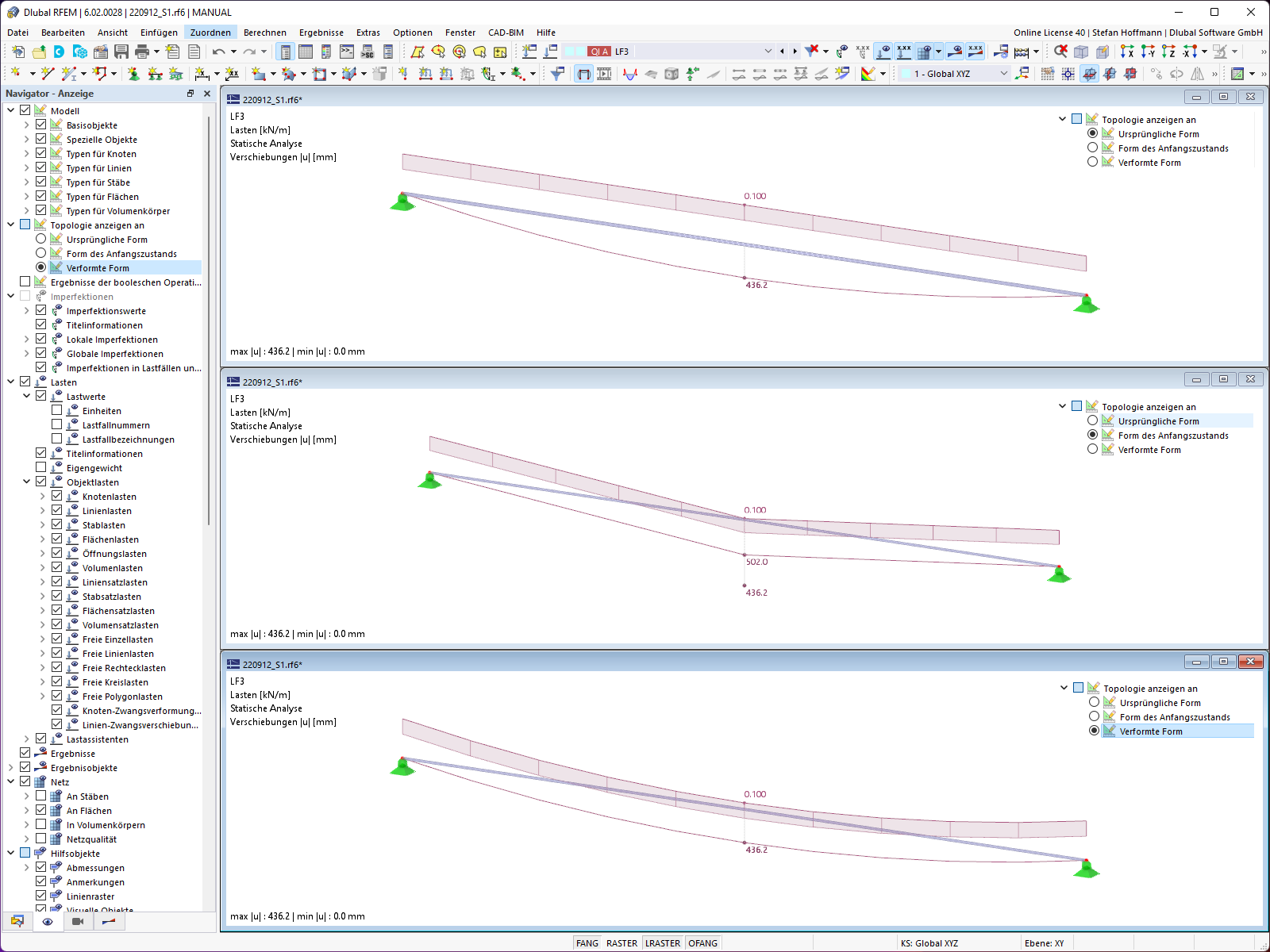Toggle the Eigengewicht checkbox
Screen dimensions: 1270x952
(40, 467)
